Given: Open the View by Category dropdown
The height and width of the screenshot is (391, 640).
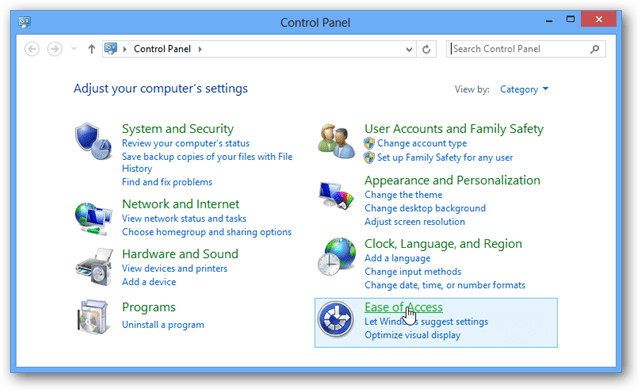Looking at the screenshot, I should [524, 89].
